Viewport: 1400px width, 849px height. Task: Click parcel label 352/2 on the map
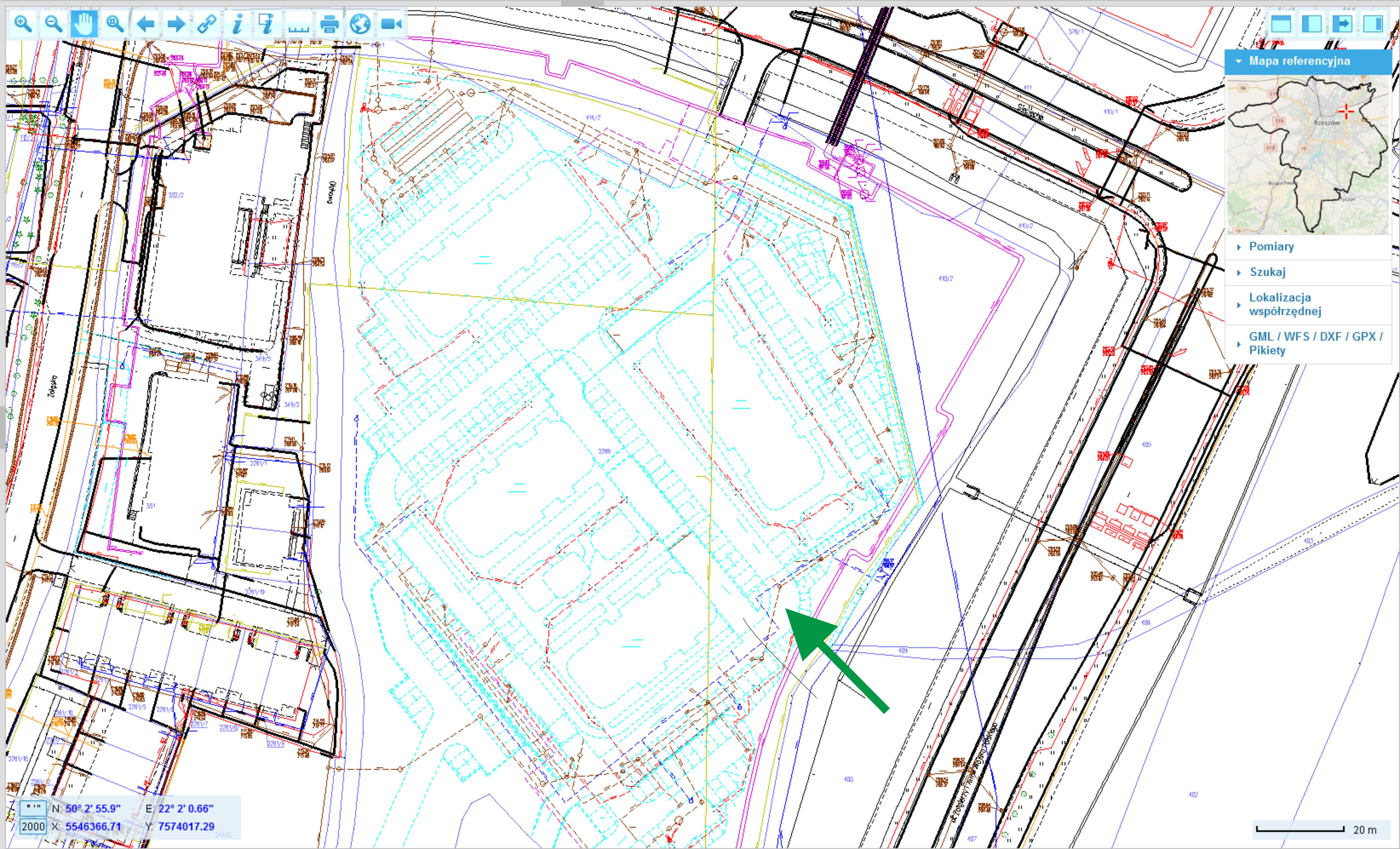click(x=176, y=195)
